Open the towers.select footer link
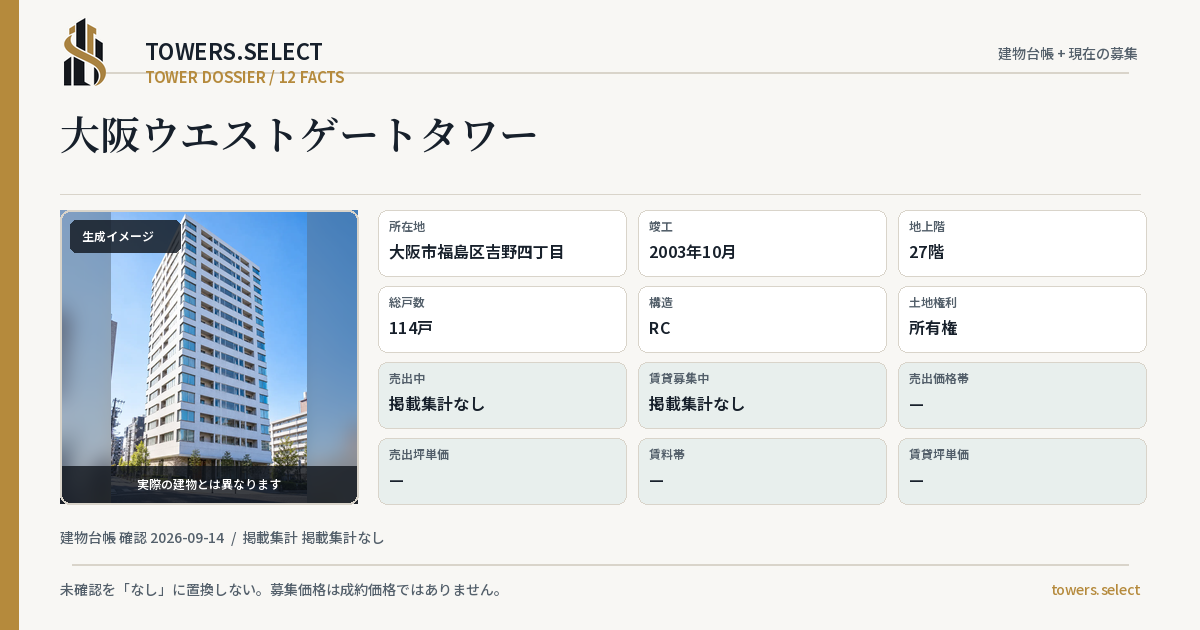The height and width of the screenshot is (630, 1200). [1095, 590]
